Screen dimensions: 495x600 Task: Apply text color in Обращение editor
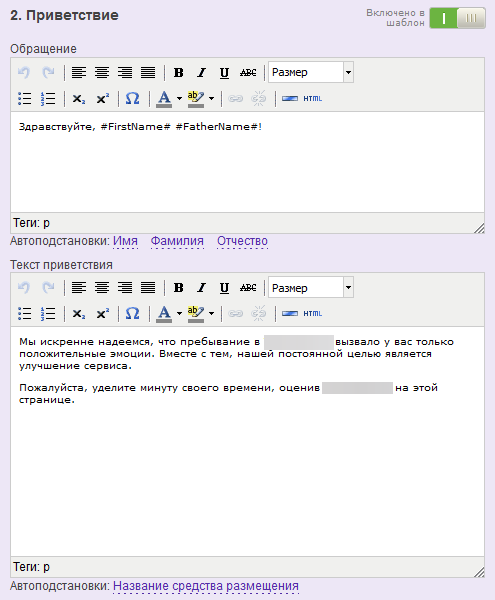pos(164,99)
